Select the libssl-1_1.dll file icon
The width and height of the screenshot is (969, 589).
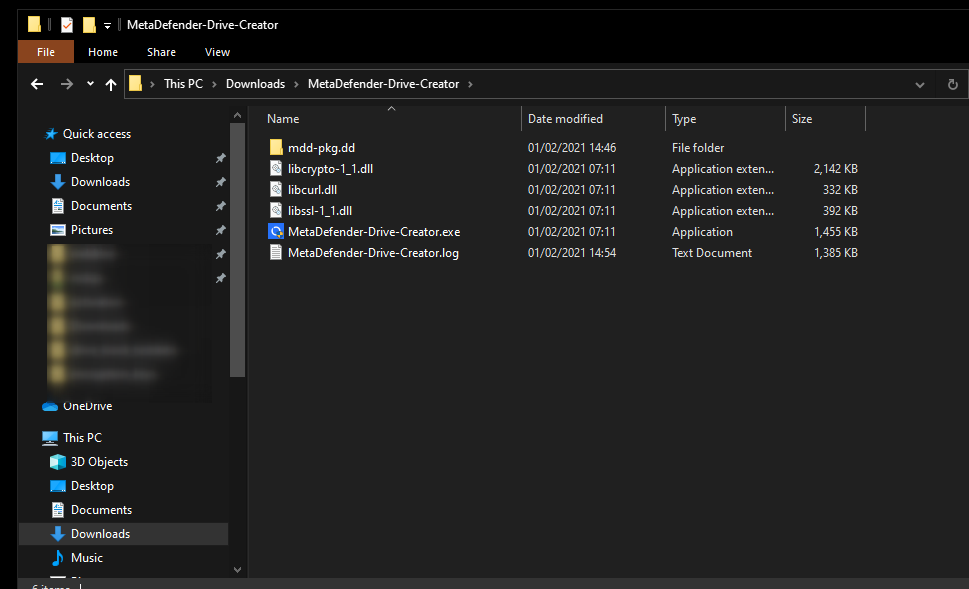tap(276, 210)
